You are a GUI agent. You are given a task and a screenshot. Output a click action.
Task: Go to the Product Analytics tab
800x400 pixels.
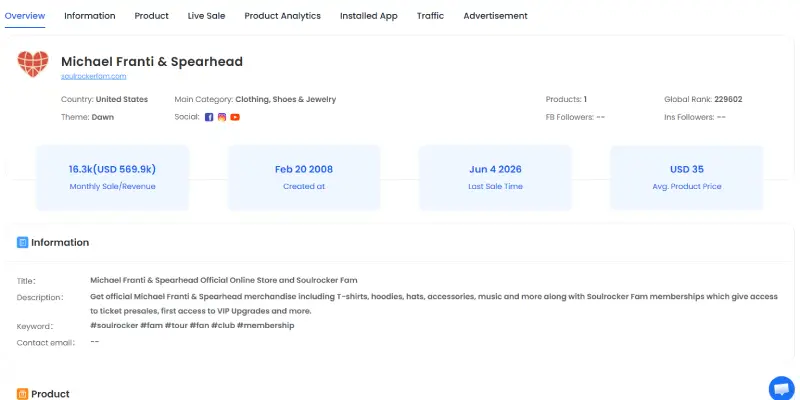point(283,16)
